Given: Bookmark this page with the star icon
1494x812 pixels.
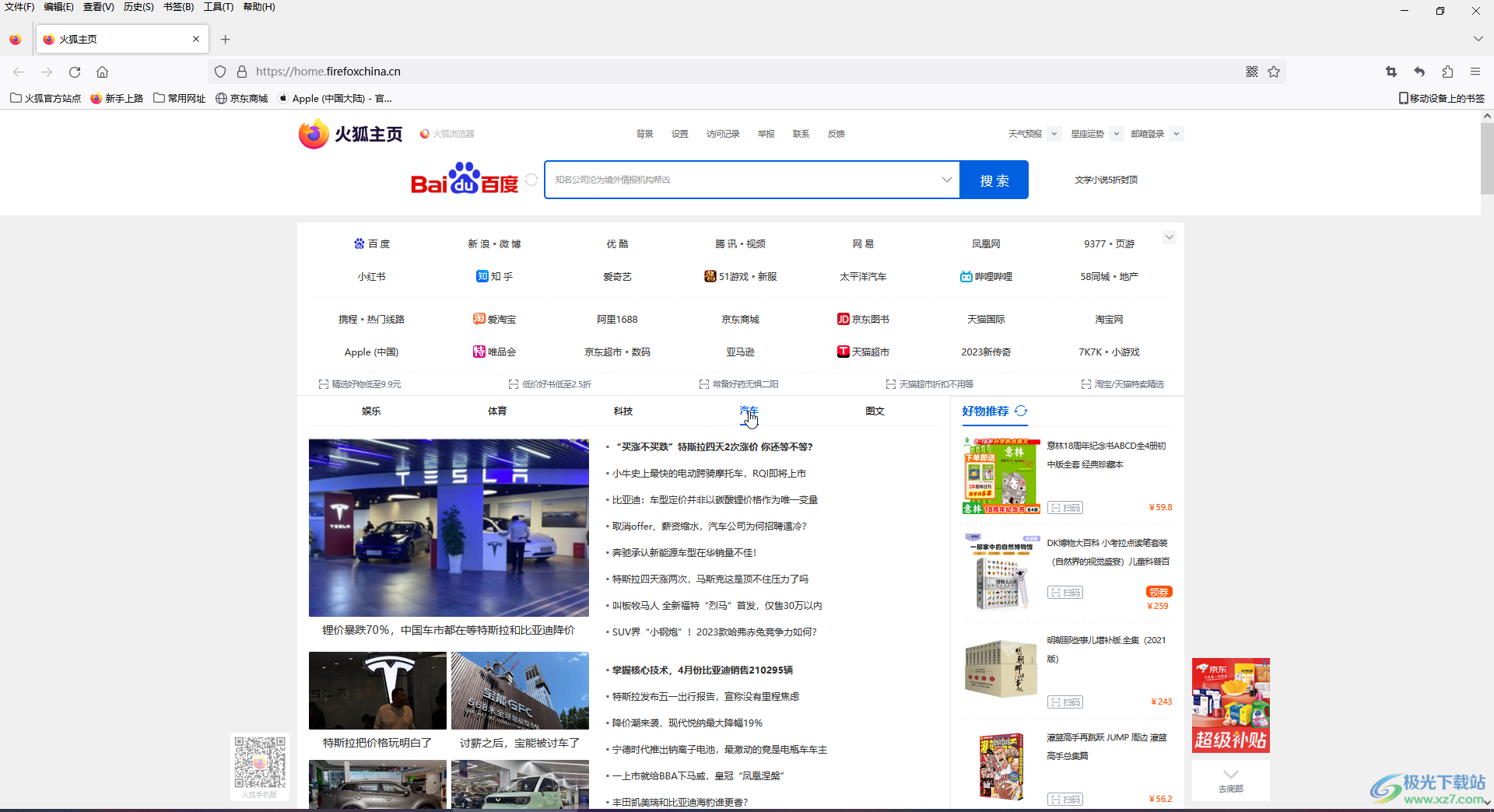Looking at the screenshot, I should click(x=1274, y=72).
